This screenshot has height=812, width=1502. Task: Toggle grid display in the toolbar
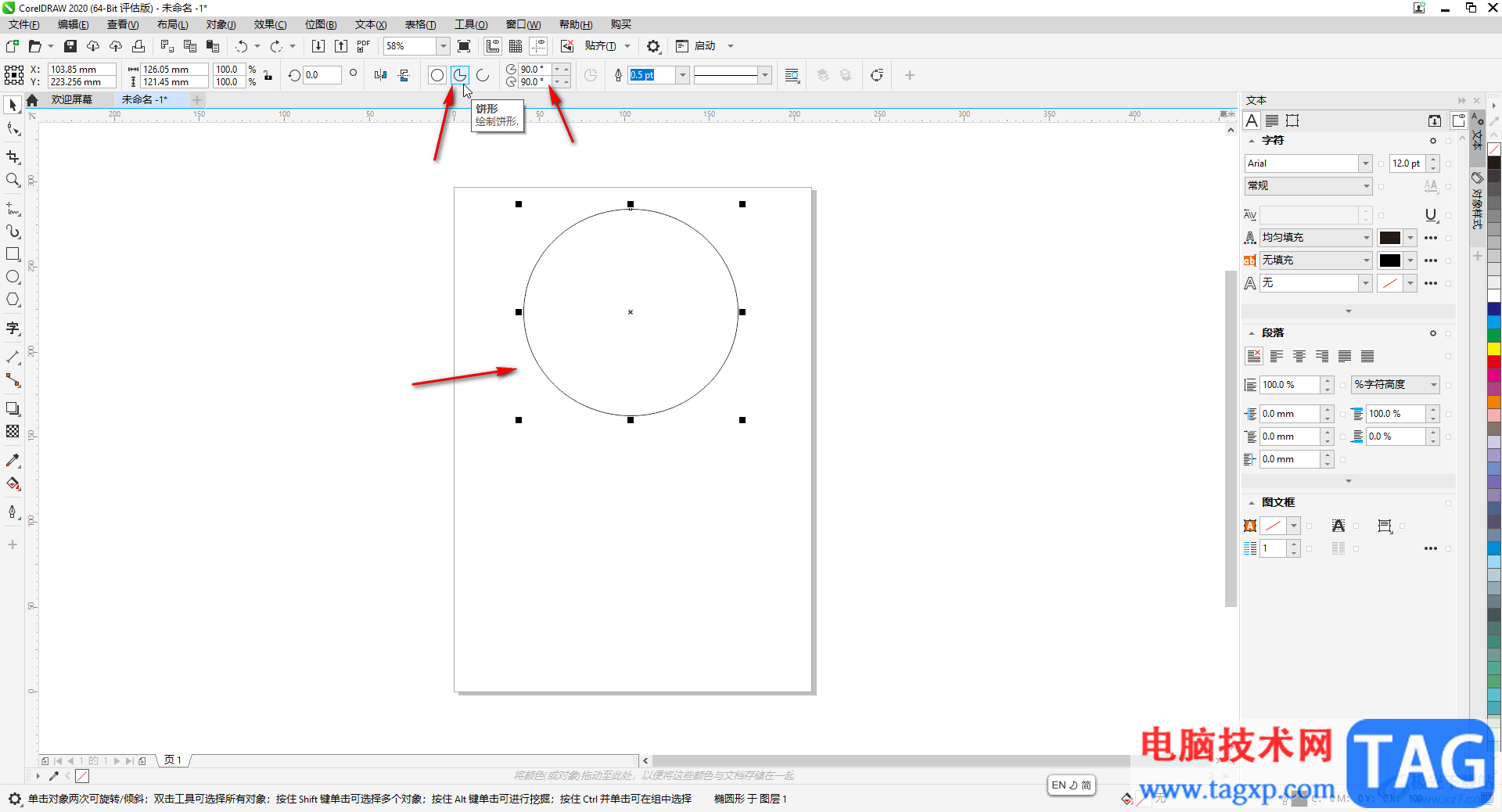pos(516,46)
